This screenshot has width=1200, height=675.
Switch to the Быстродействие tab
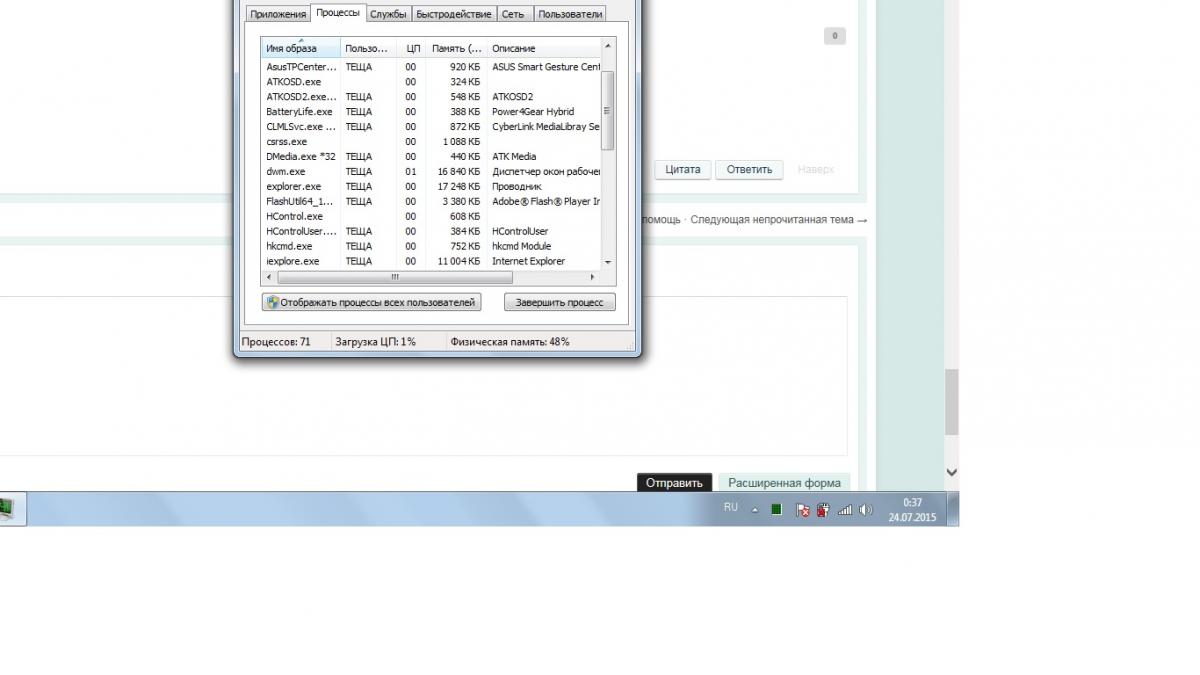(454, 14)
